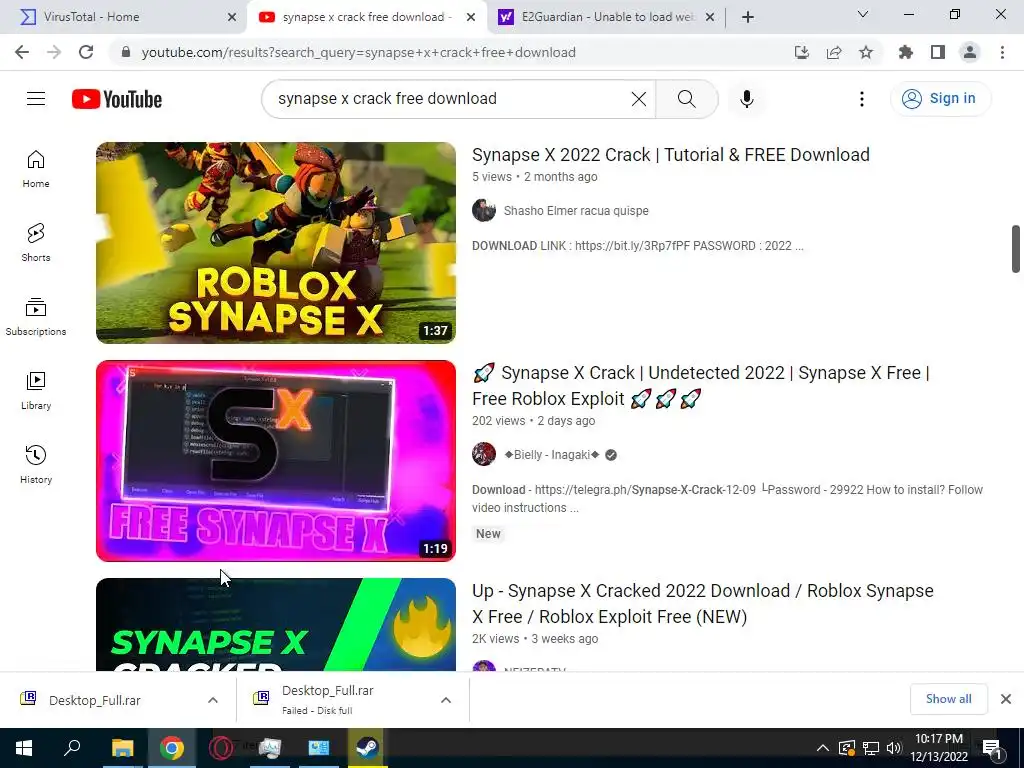Image resolution: width=1024 pixels, height=768 pixels.
Task: Open Up - Synapse X Cracked 2022 video title
Action: point(703,603)
